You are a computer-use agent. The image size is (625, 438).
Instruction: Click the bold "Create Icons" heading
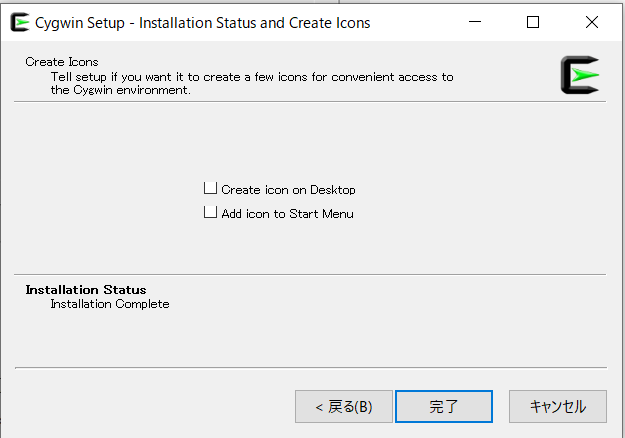(x=62, y=62)
